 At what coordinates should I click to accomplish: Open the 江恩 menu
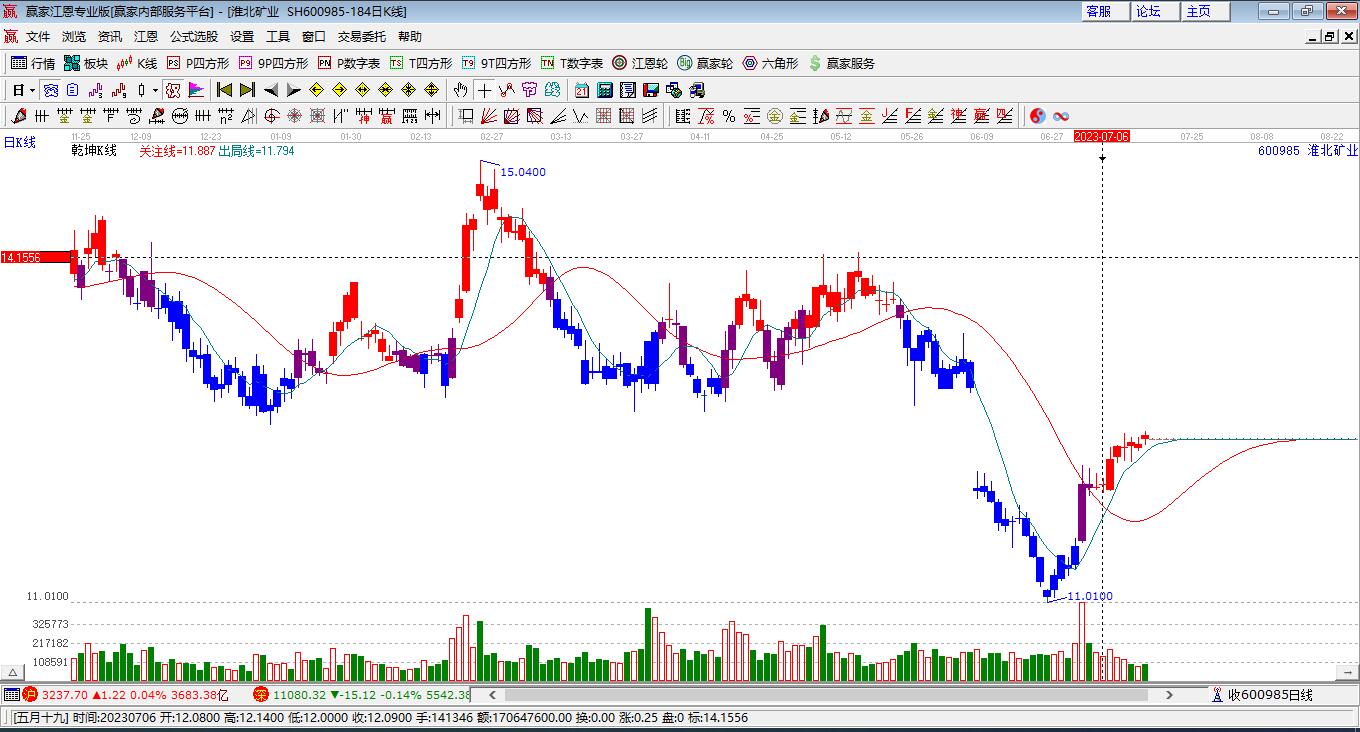146,36
